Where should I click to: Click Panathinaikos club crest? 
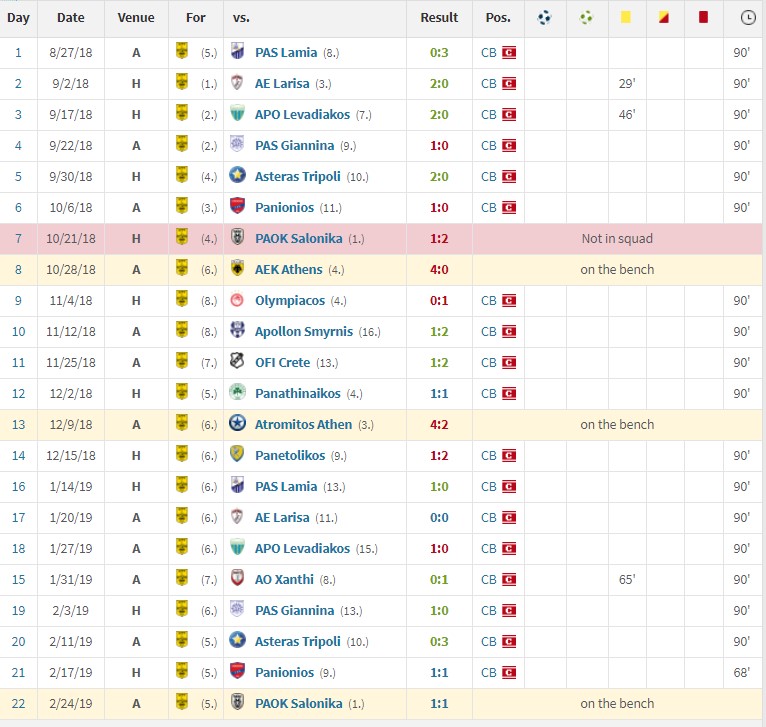pyautogui.click(x=237, y=392)
